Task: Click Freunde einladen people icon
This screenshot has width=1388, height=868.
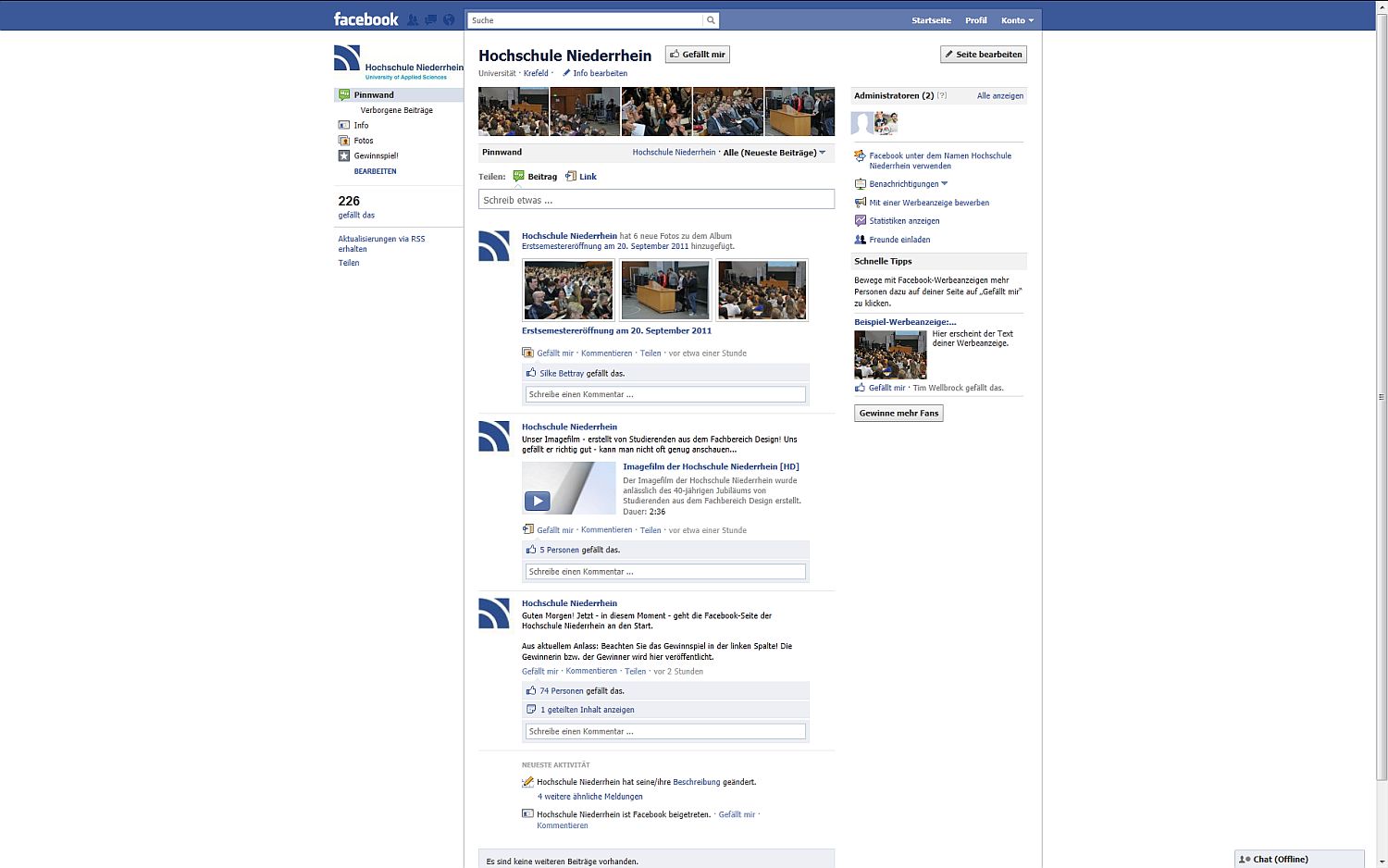Action: click(x=860, y=239)
